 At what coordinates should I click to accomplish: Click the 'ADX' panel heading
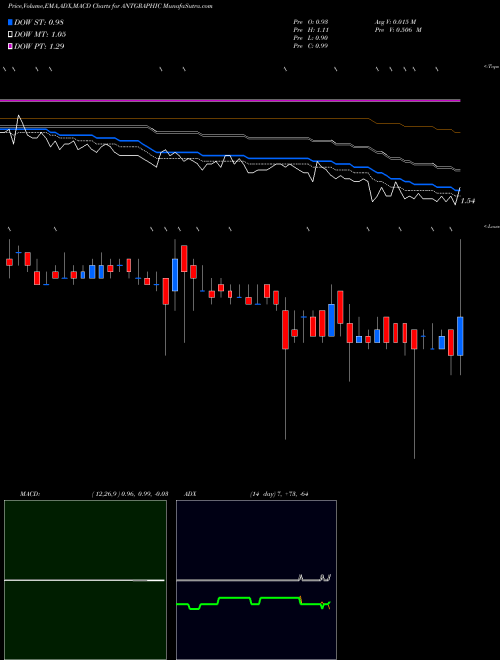pyautogui.click(x=190, y=494)
